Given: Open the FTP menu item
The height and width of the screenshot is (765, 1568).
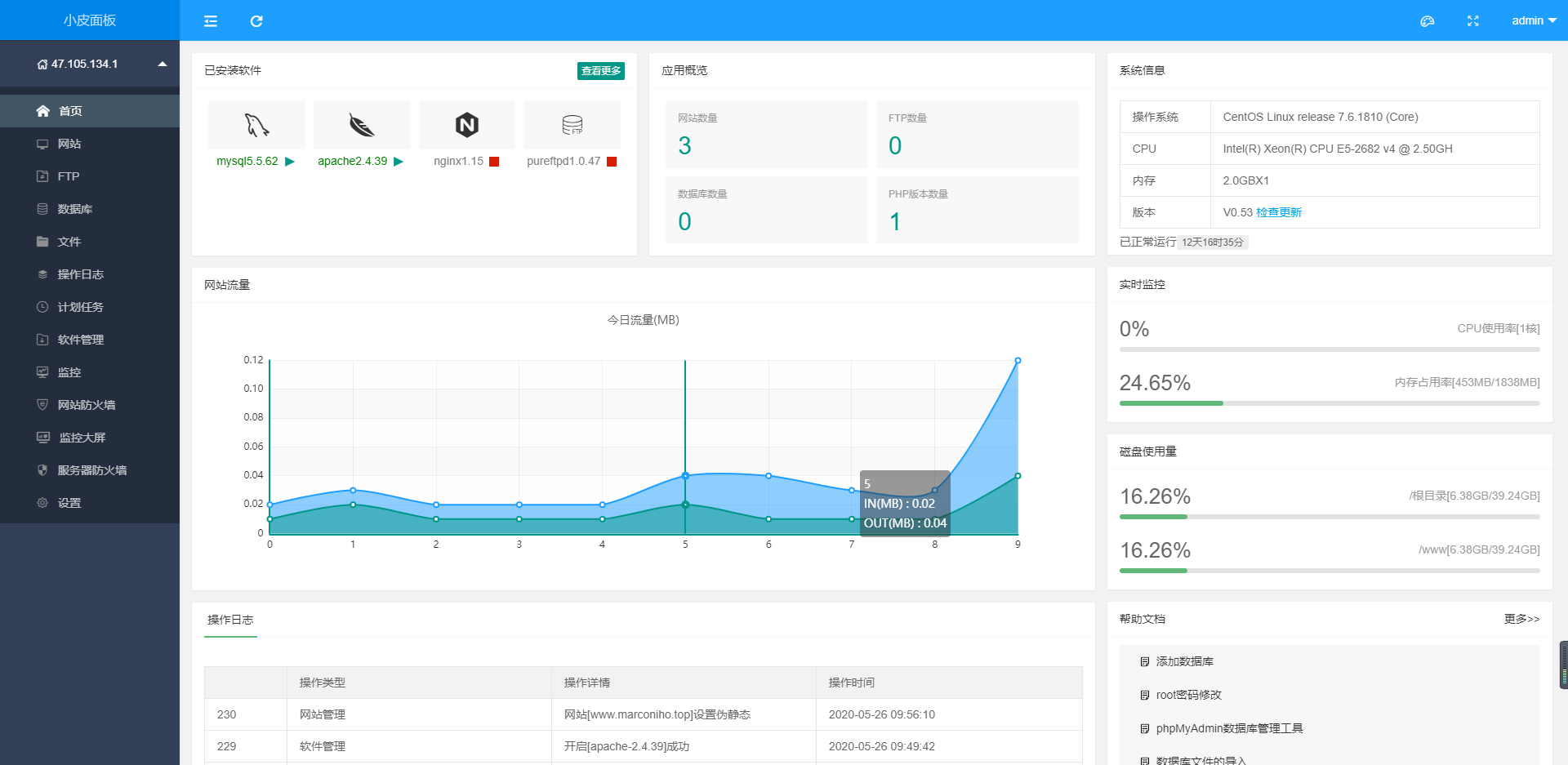Looking at the screenshot, I should 90,176.
